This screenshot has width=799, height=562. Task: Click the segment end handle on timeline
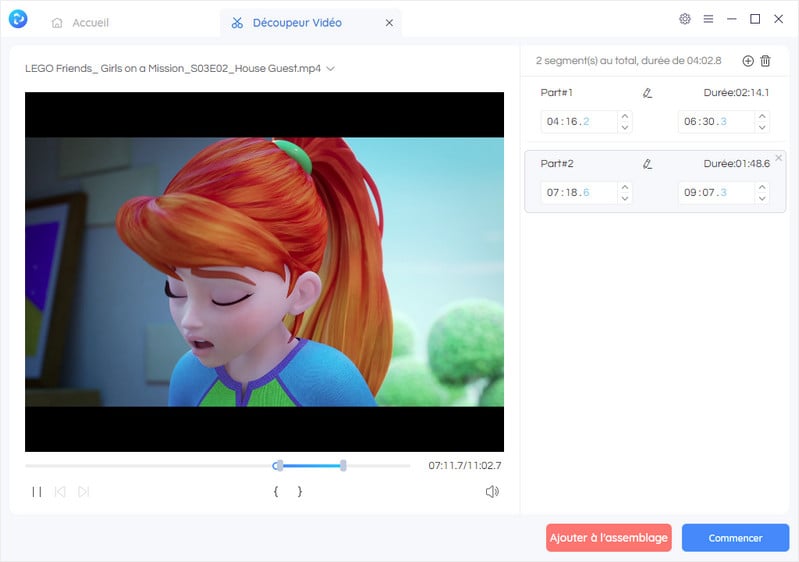[343, 465]
